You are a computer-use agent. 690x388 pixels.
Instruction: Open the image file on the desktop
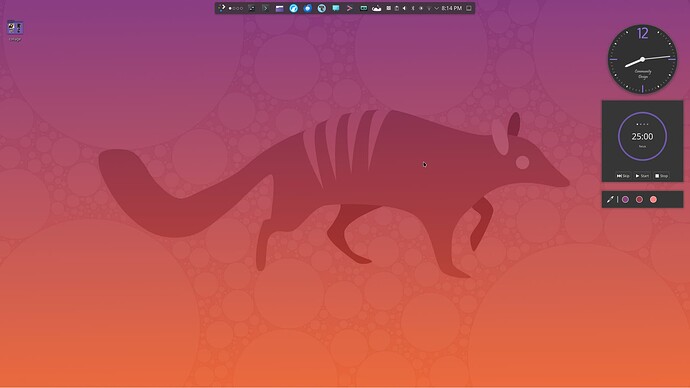point(15,30)
